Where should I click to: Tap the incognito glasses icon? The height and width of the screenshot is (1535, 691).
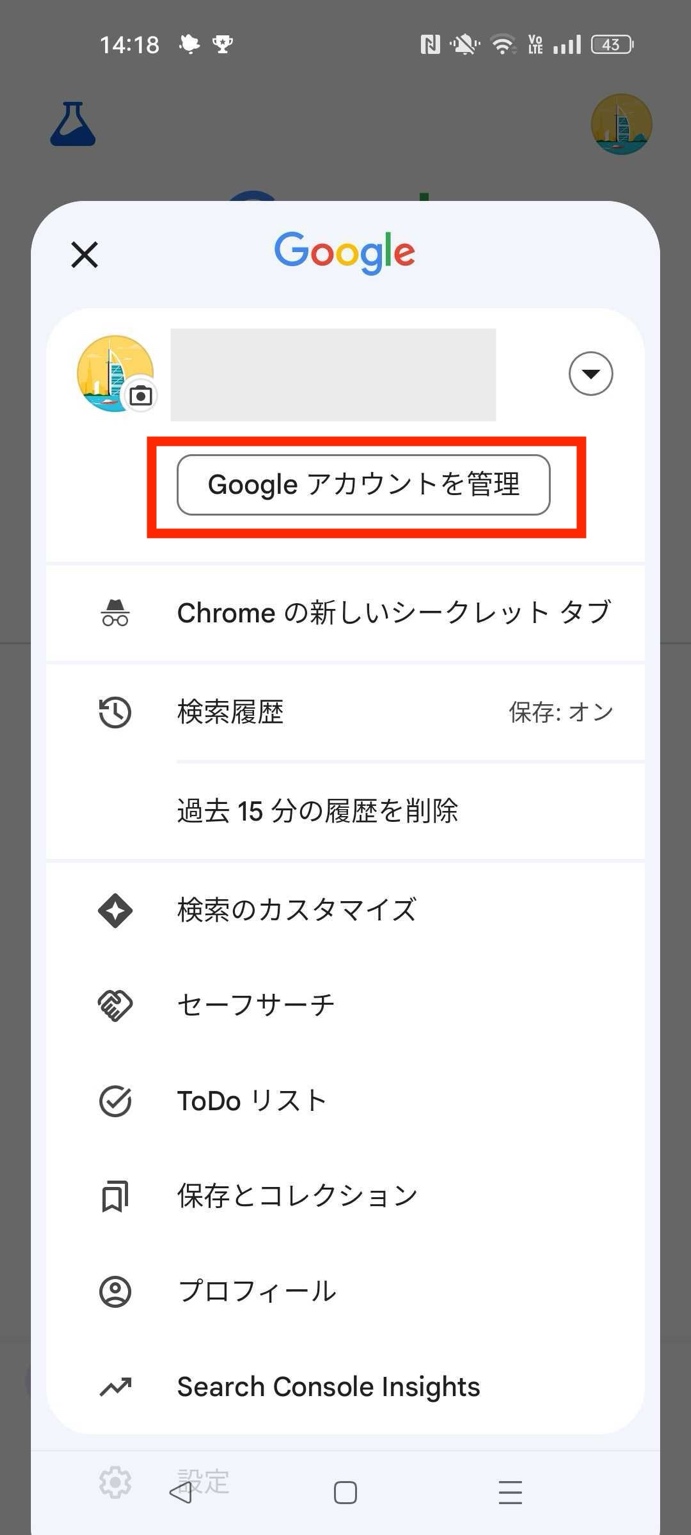click(115, 612)
